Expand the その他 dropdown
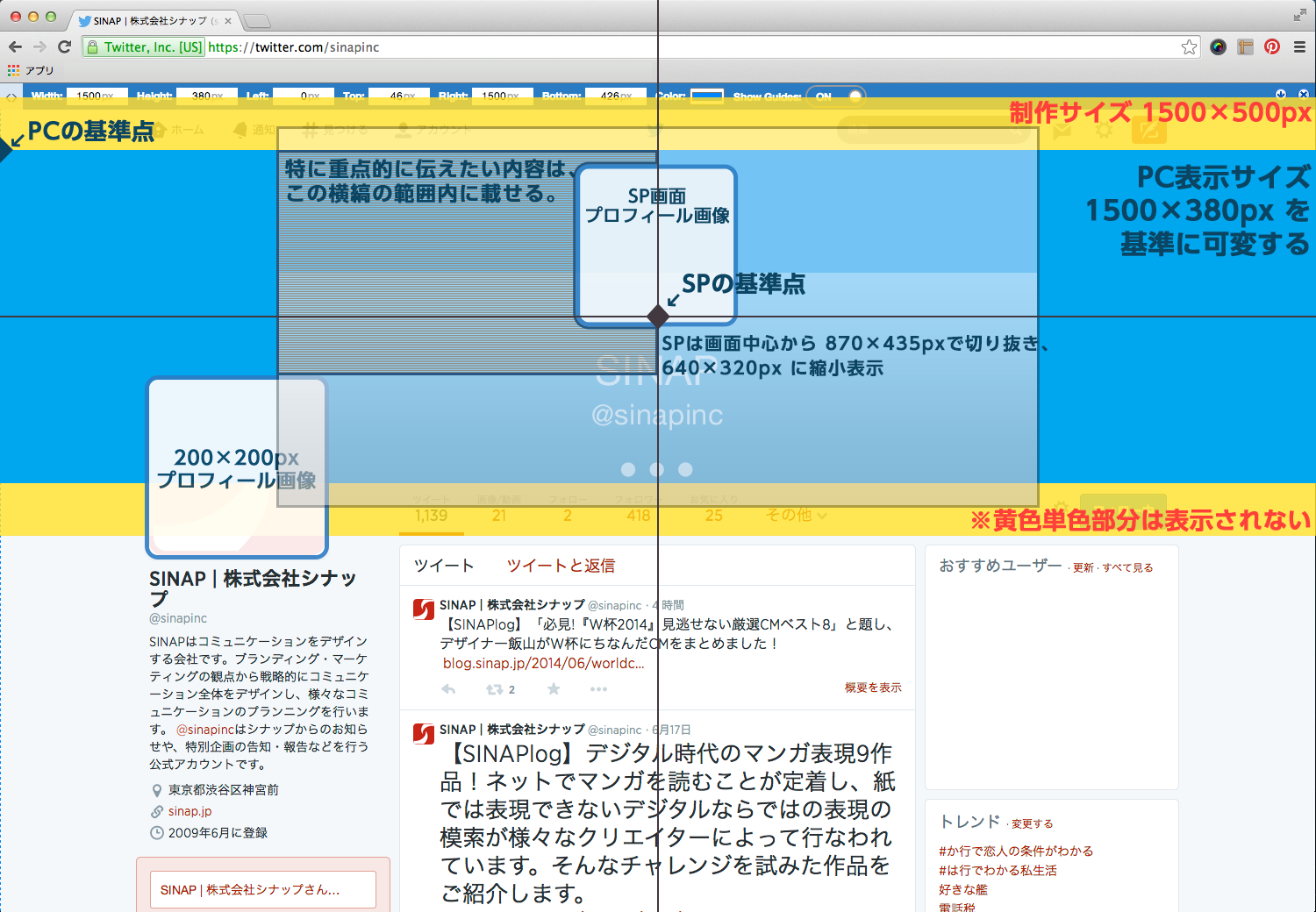This screenshot has width=1316, height=912. pyautogui.click(x=797, y=515)
